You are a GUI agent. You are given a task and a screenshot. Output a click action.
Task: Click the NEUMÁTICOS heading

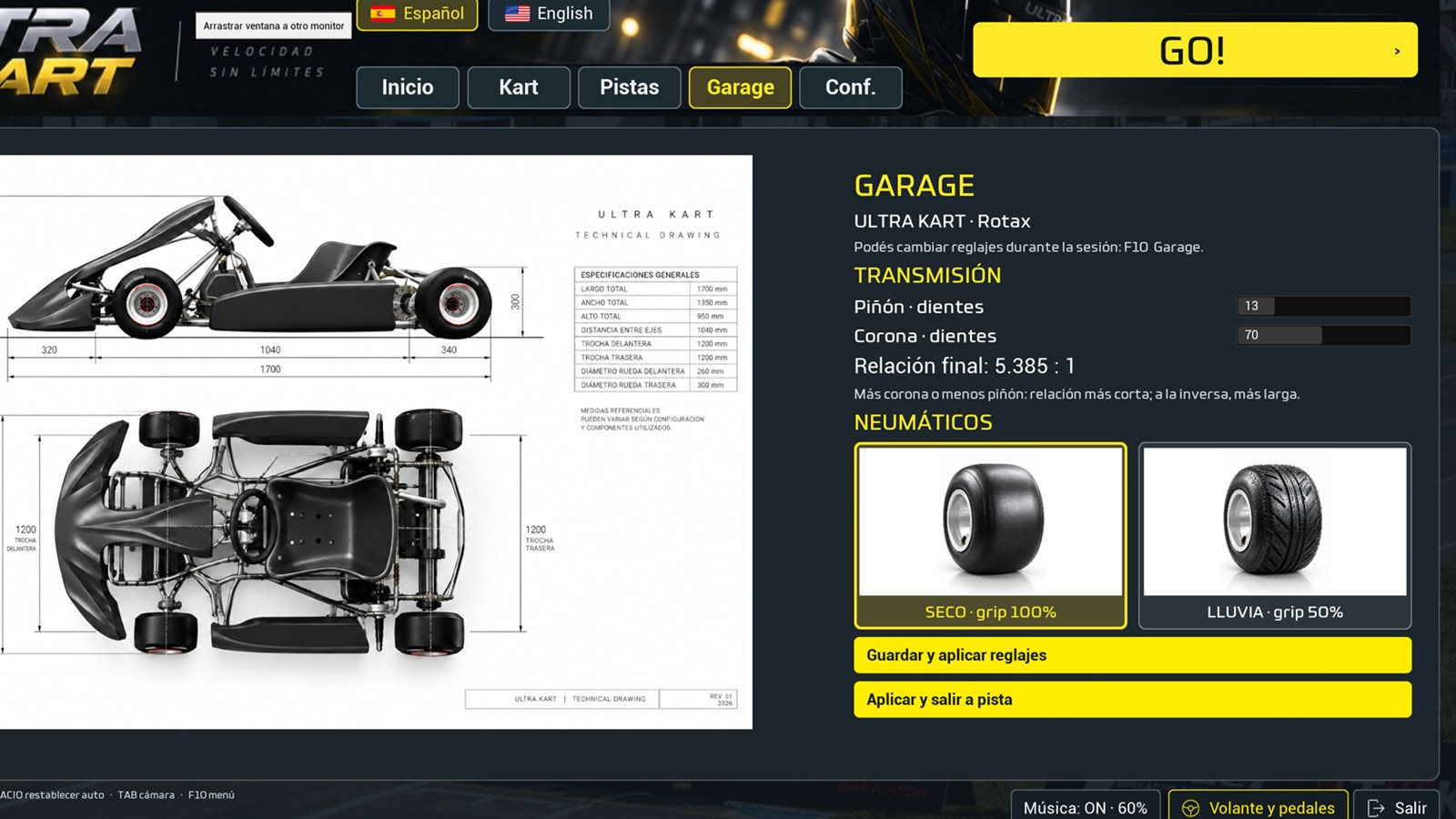[x=923, y=422]
